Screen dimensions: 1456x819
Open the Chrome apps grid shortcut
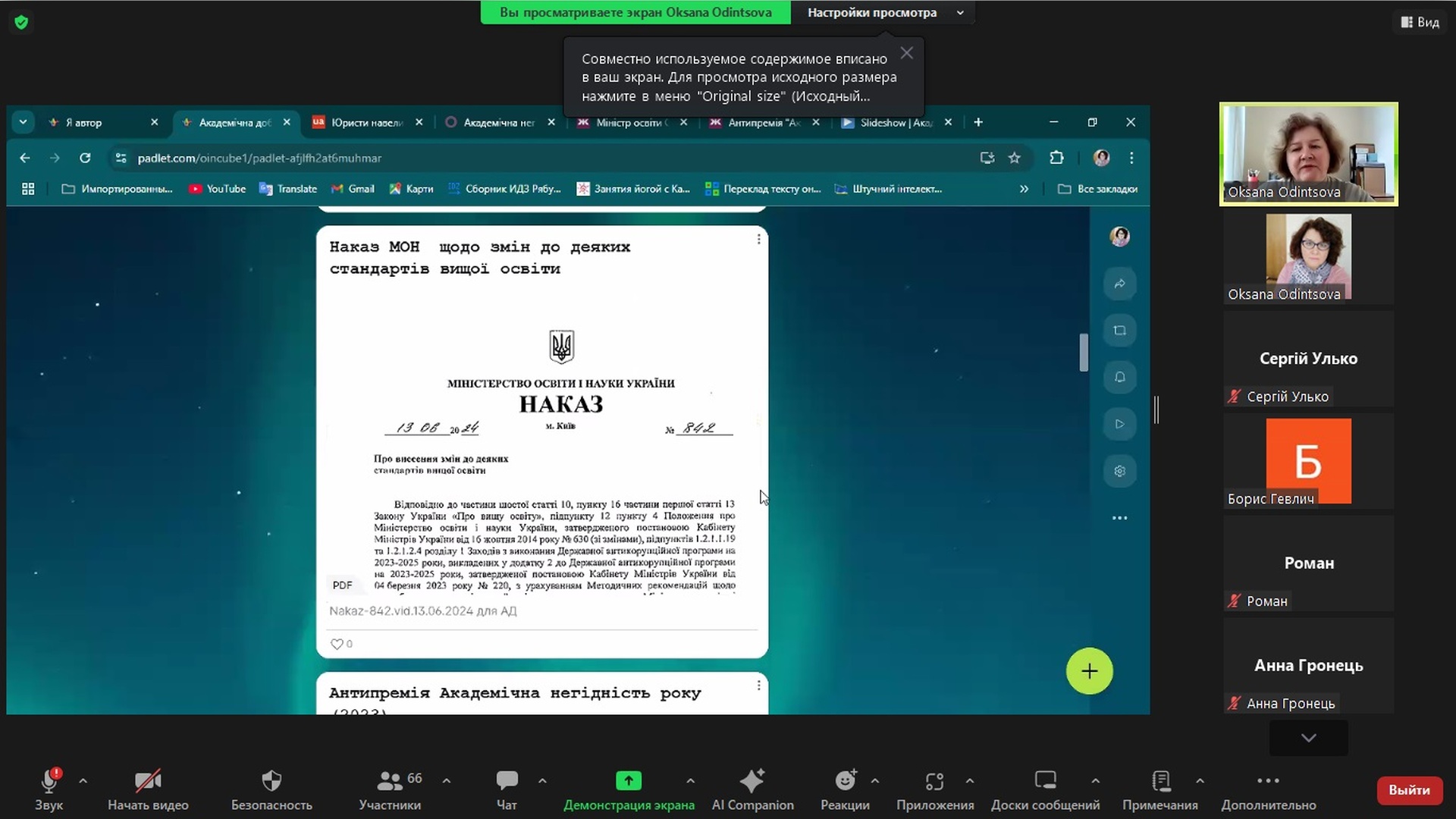[28, 189]
